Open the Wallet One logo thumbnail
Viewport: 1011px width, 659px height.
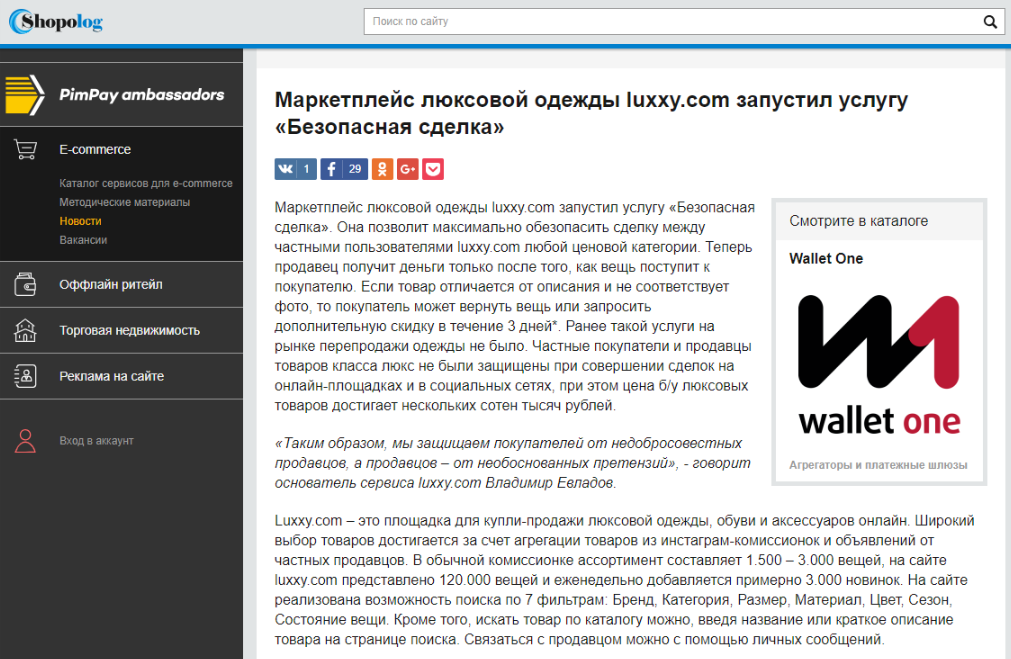[879, 365]
